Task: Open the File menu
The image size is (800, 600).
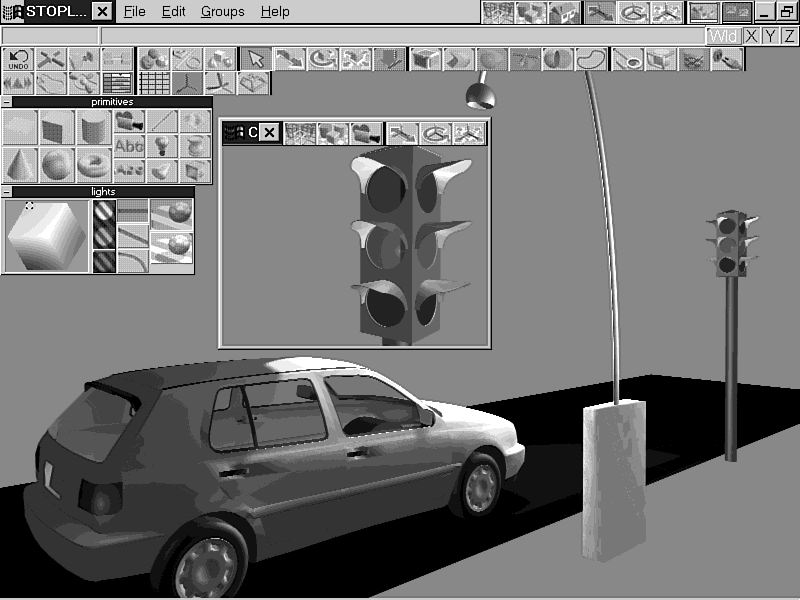Action: point(134,12)
